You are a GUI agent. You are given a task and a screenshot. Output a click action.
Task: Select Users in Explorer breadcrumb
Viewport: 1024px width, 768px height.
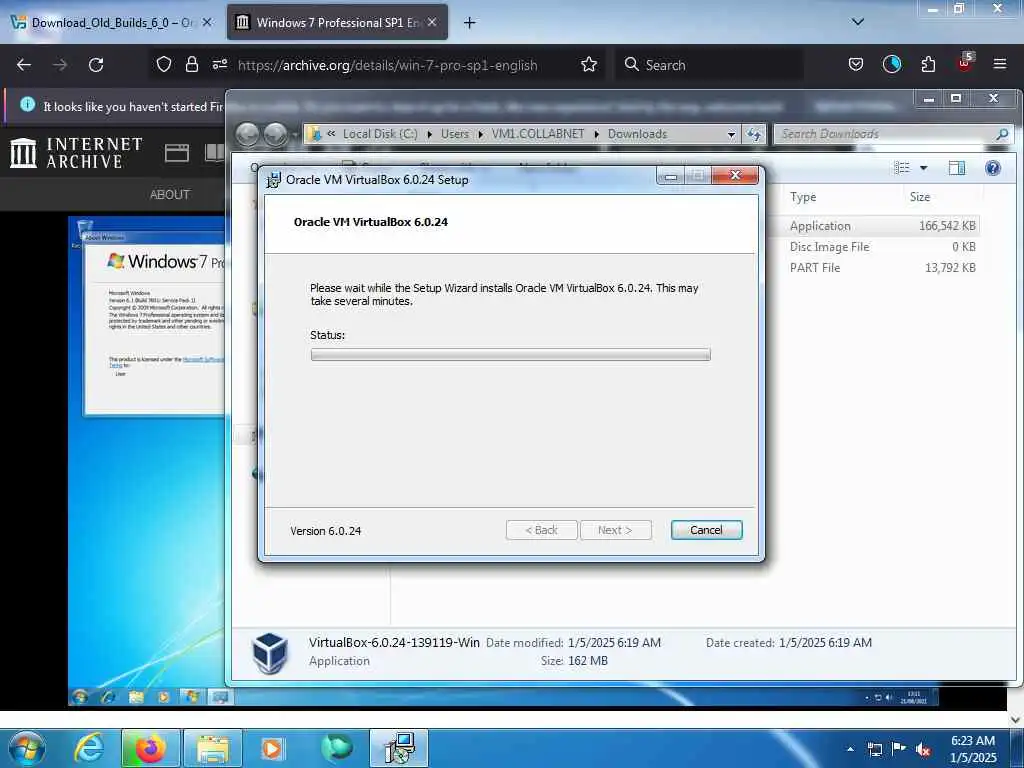455,134
